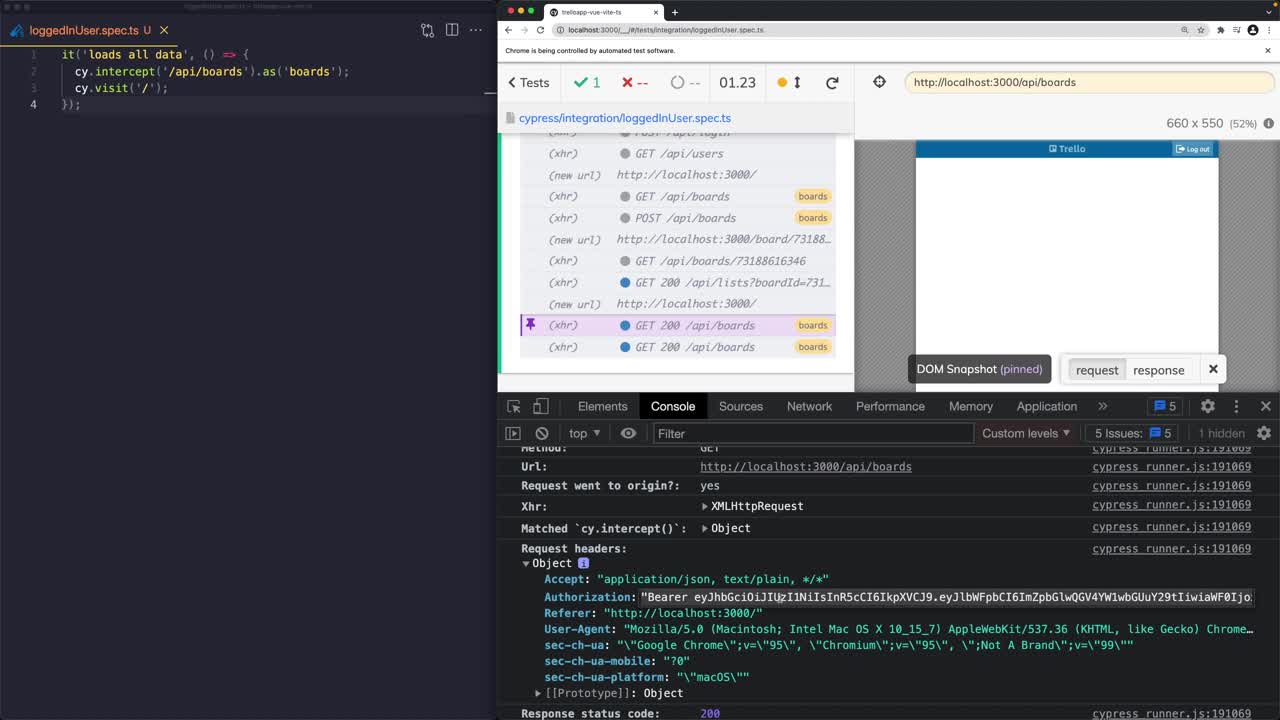Viewport: 1280px width, 720px height.
Task: Open the top context dropdown
Action: coord(584,433)
